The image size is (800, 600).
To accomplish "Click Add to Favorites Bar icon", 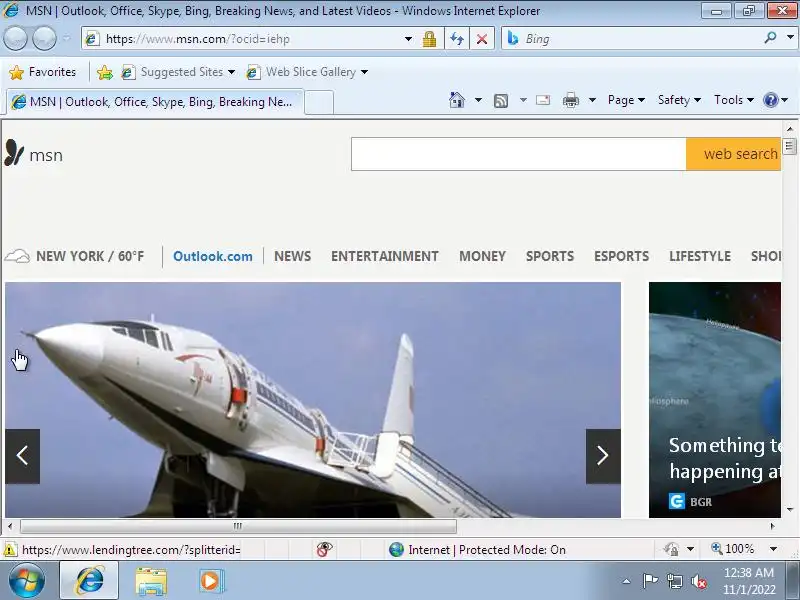I will (105, 72).
